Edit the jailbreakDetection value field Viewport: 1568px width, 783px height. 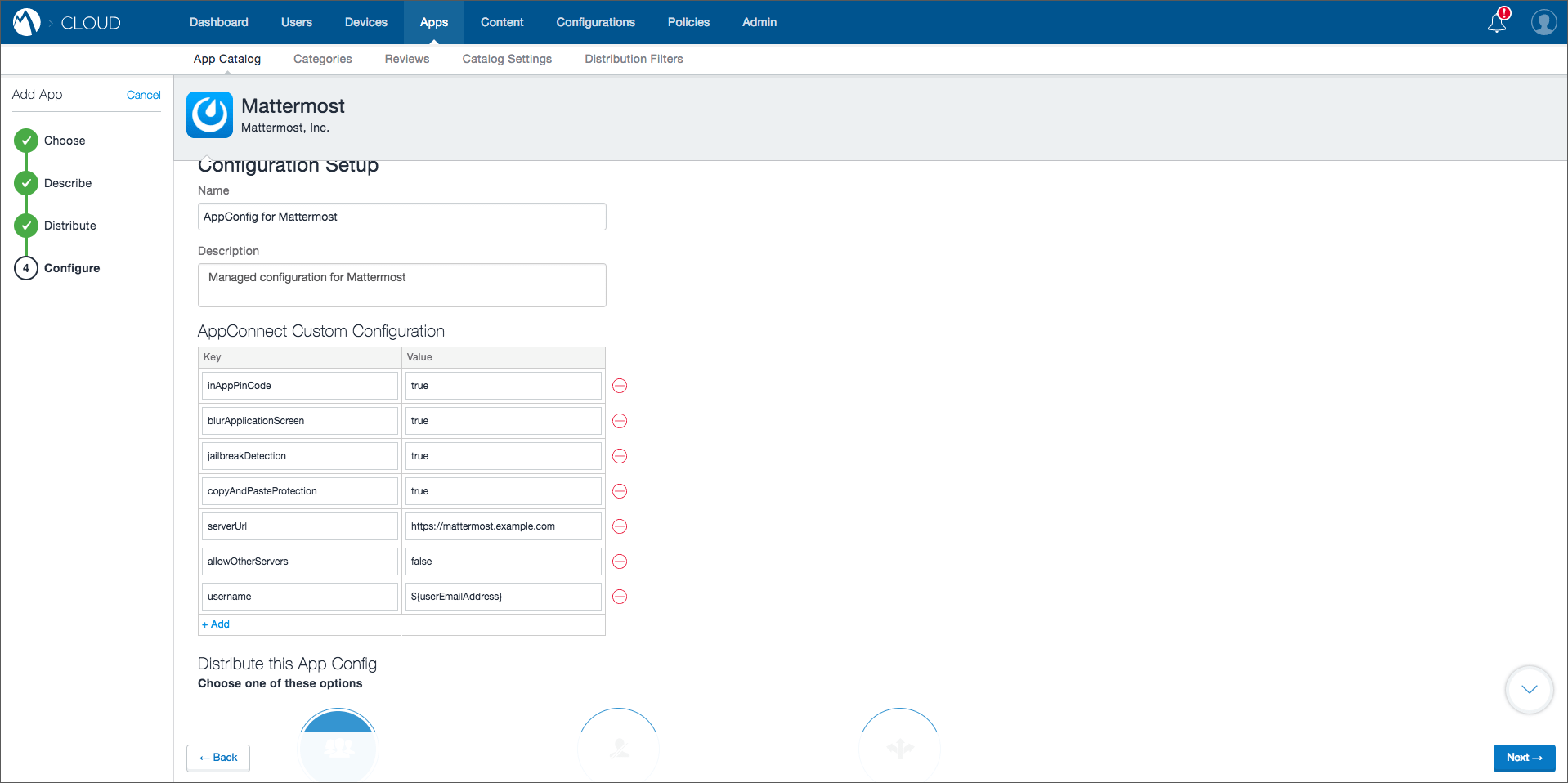504,456
